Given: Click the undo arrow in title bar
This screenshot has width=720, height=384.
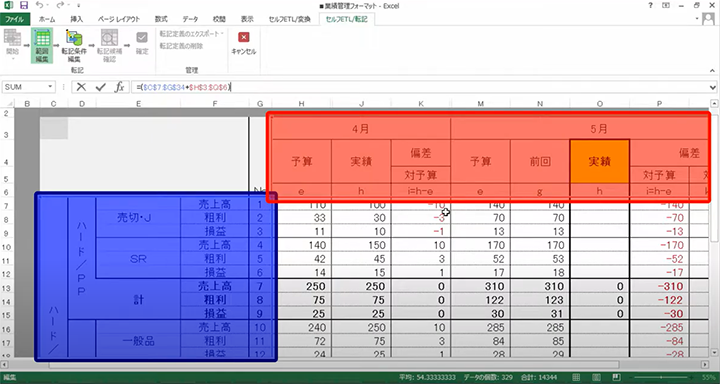Looking at the screenshot, I should 39,6.
